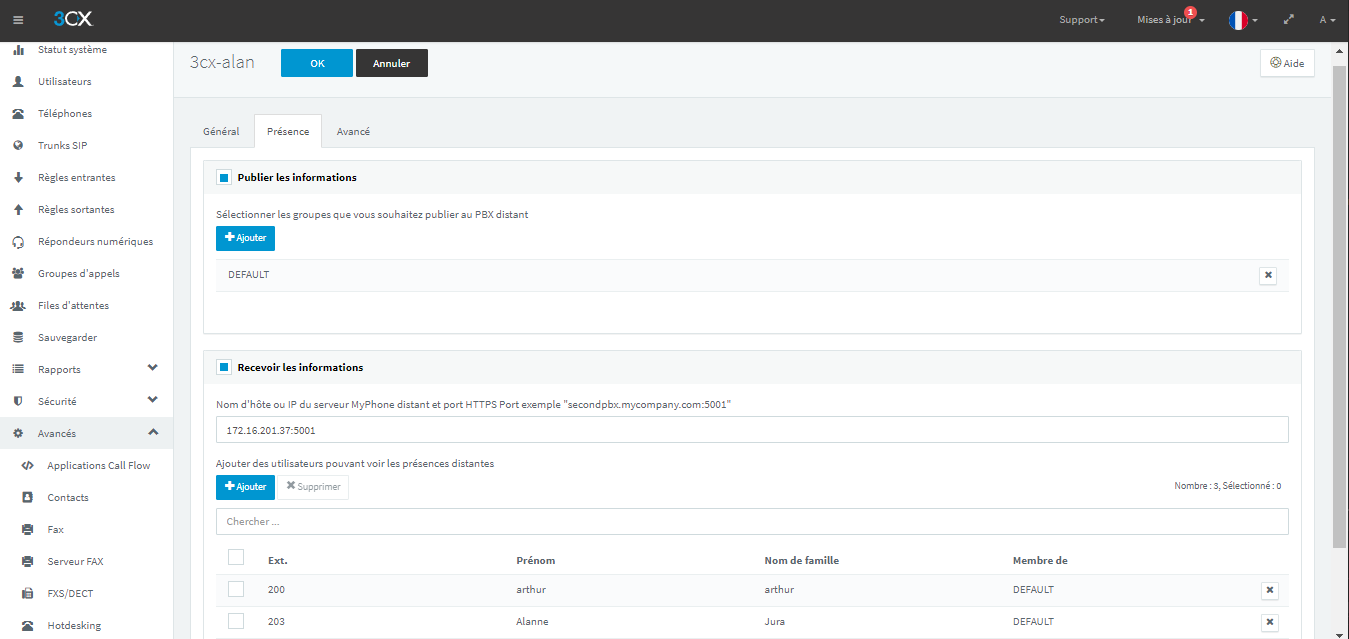The image size is (1349, 639).
Task: Click the Files d'attentes queue icon
Action: [18, 306]
